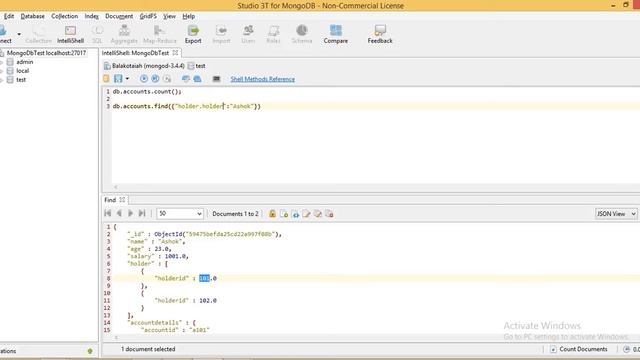
Task: Open the Edit menu
Action: pyautogui.click(x=9, y=16)
